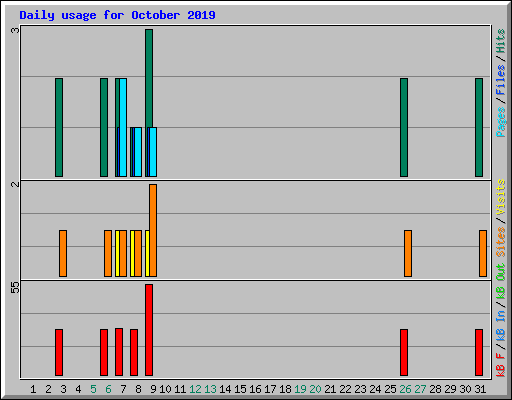The height and width of the screenshot is (400, 512).
Task: Click day "15" label on the date axis
Action: tap(240, 389)
